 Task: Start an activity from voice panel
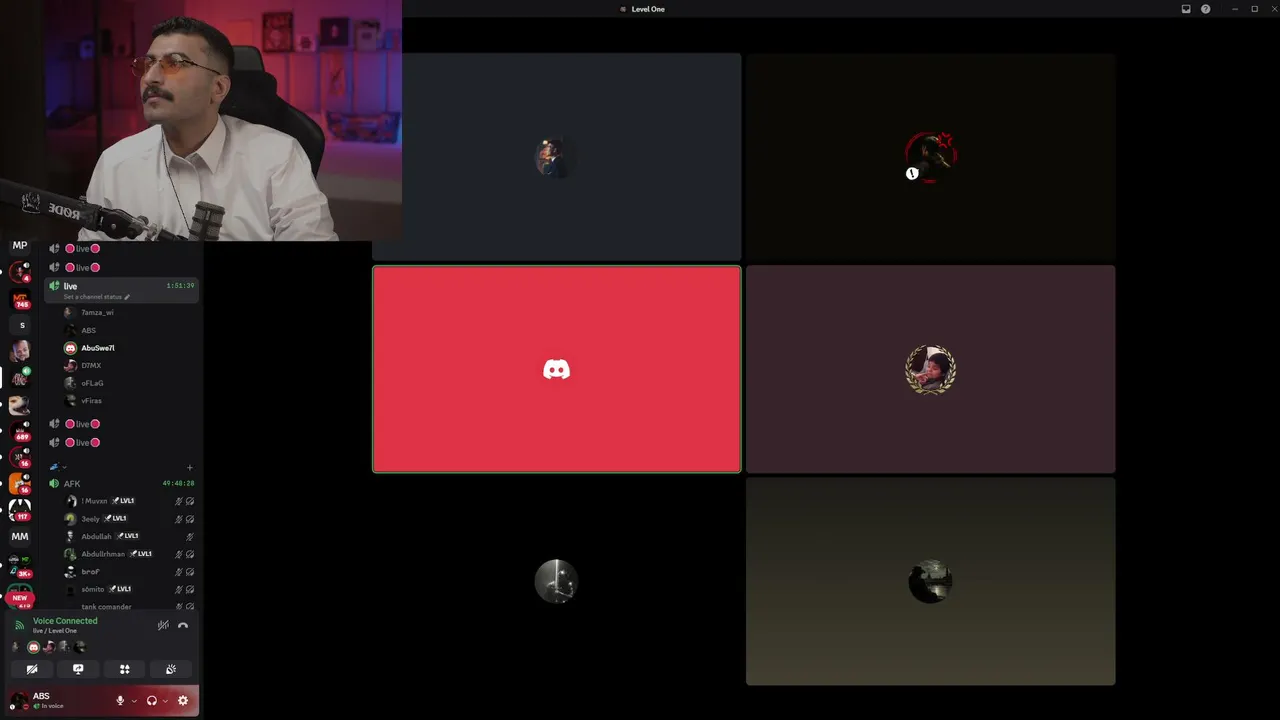tap(125, 669)
